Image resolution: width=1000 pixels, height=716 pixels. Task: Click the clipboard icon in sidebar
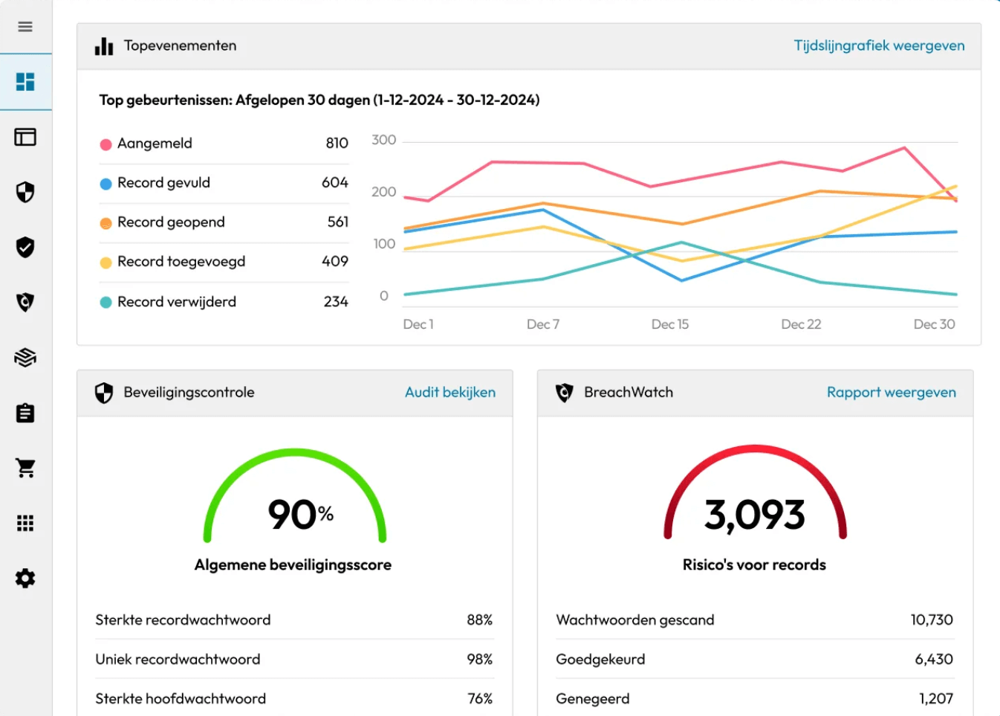(25, 413)
